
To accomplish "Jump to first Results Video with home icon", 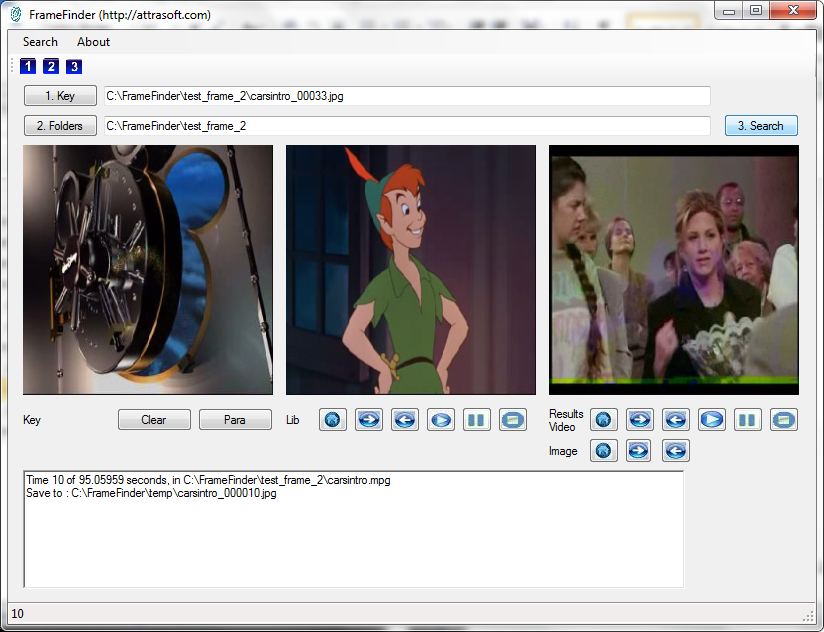I will pos(604,420).
